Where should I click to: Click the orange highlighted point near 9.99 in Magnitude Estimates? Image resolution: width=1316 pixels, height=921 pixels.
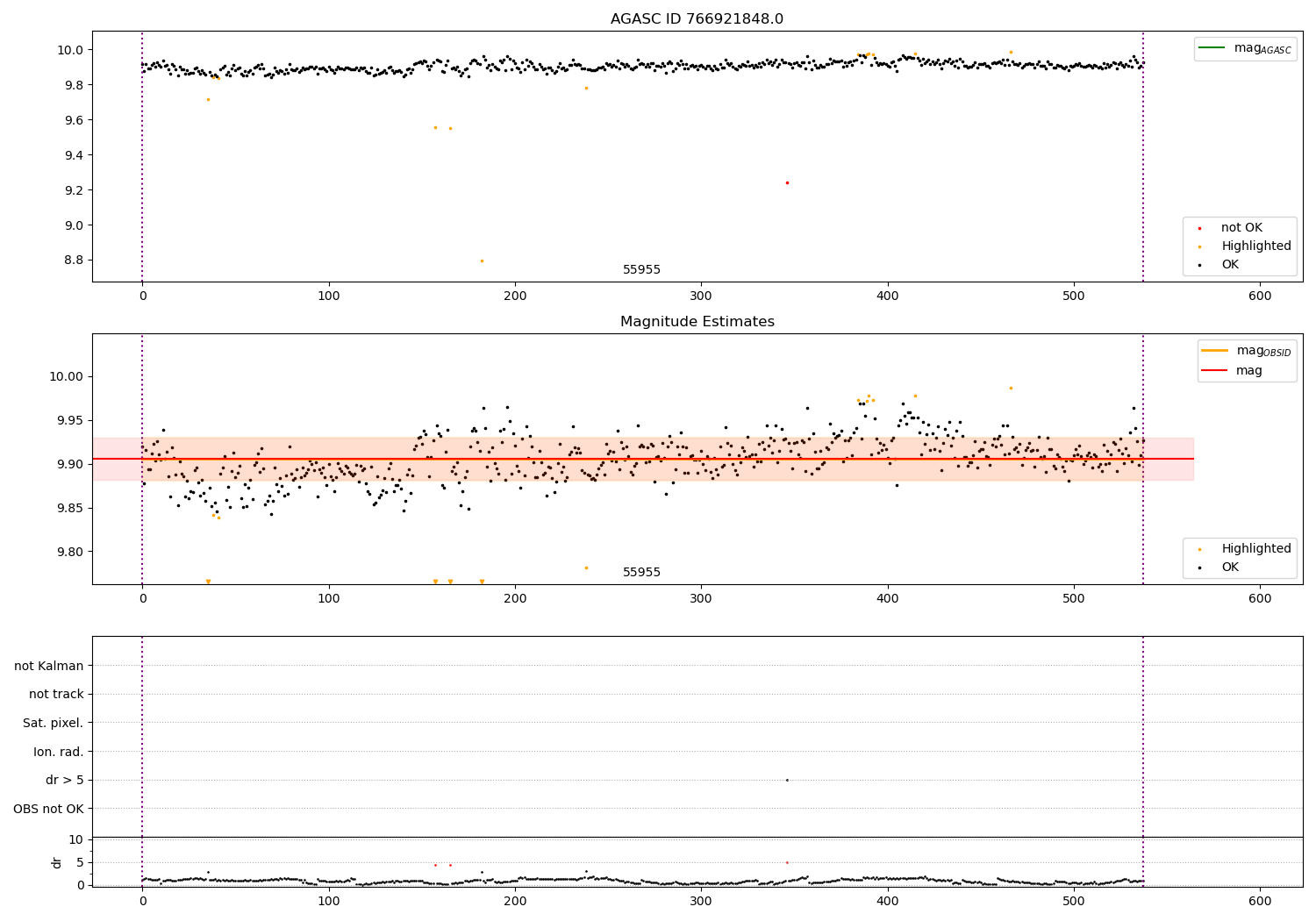point(1011,388)
